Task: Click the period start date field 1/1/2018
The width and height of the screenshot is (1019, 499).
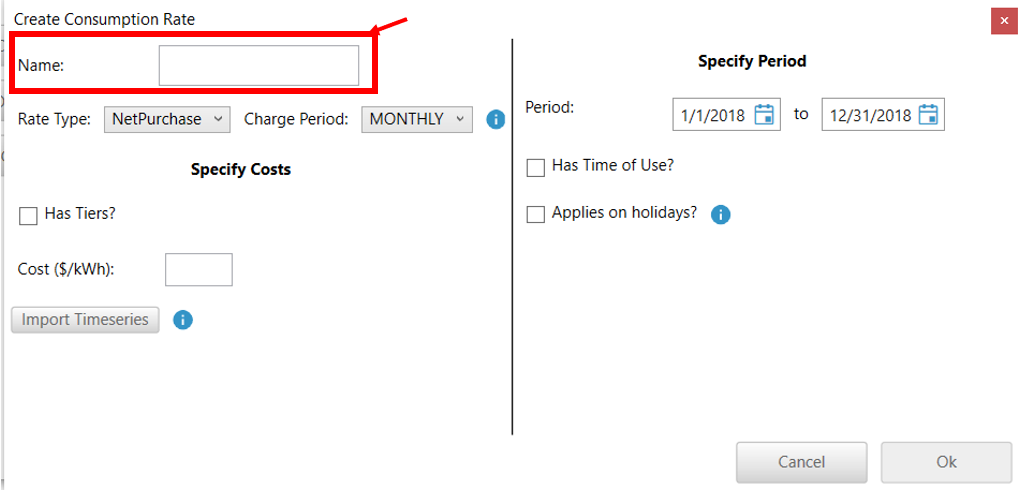Action: pos(712,115)
